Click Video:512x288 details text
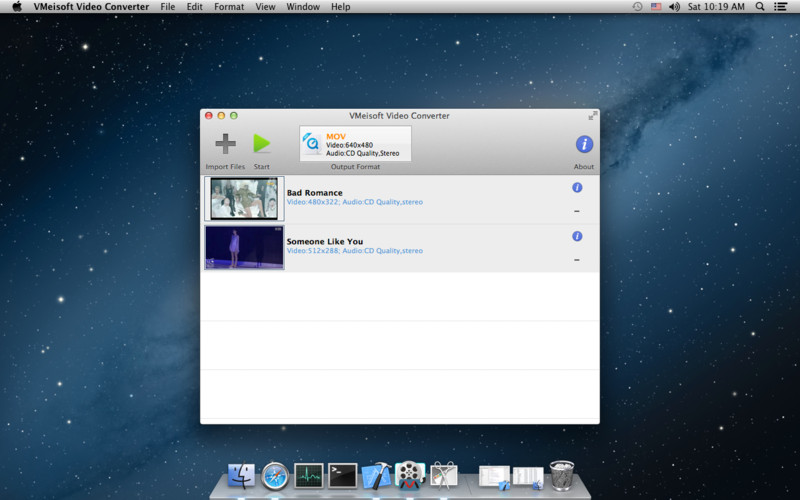This screenshot has height=500, width=800. click(355, 251)
